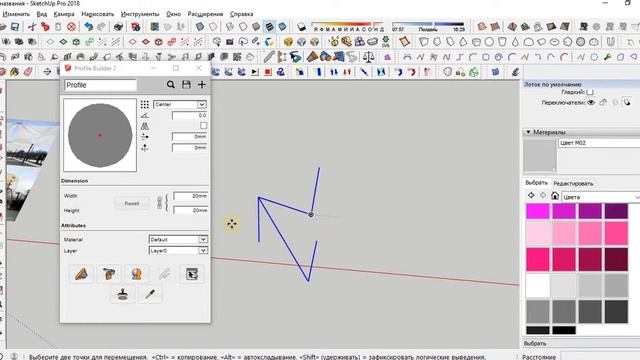Image resolution: width=640 pixels, height=360 pixels.
Task: Open the Вид menu
Action: tap(42, 14)
